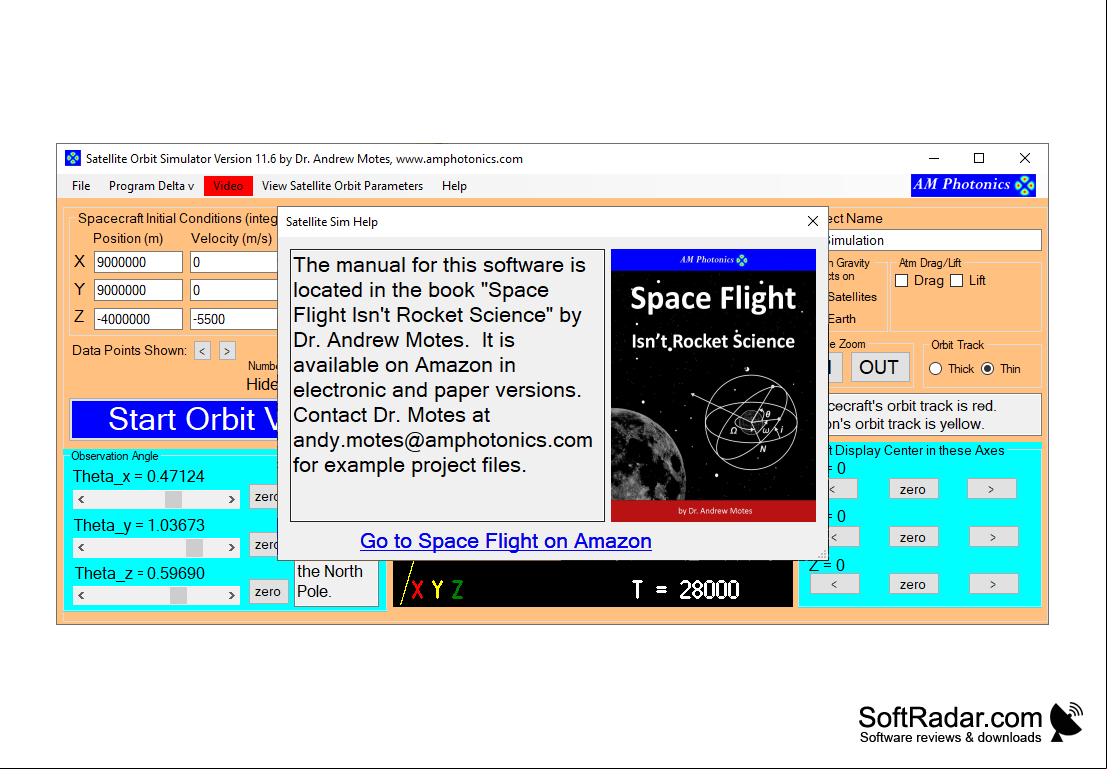Click the Theta_x = 0.47124 label
The image size is (1107, 769).
(138, 477)
